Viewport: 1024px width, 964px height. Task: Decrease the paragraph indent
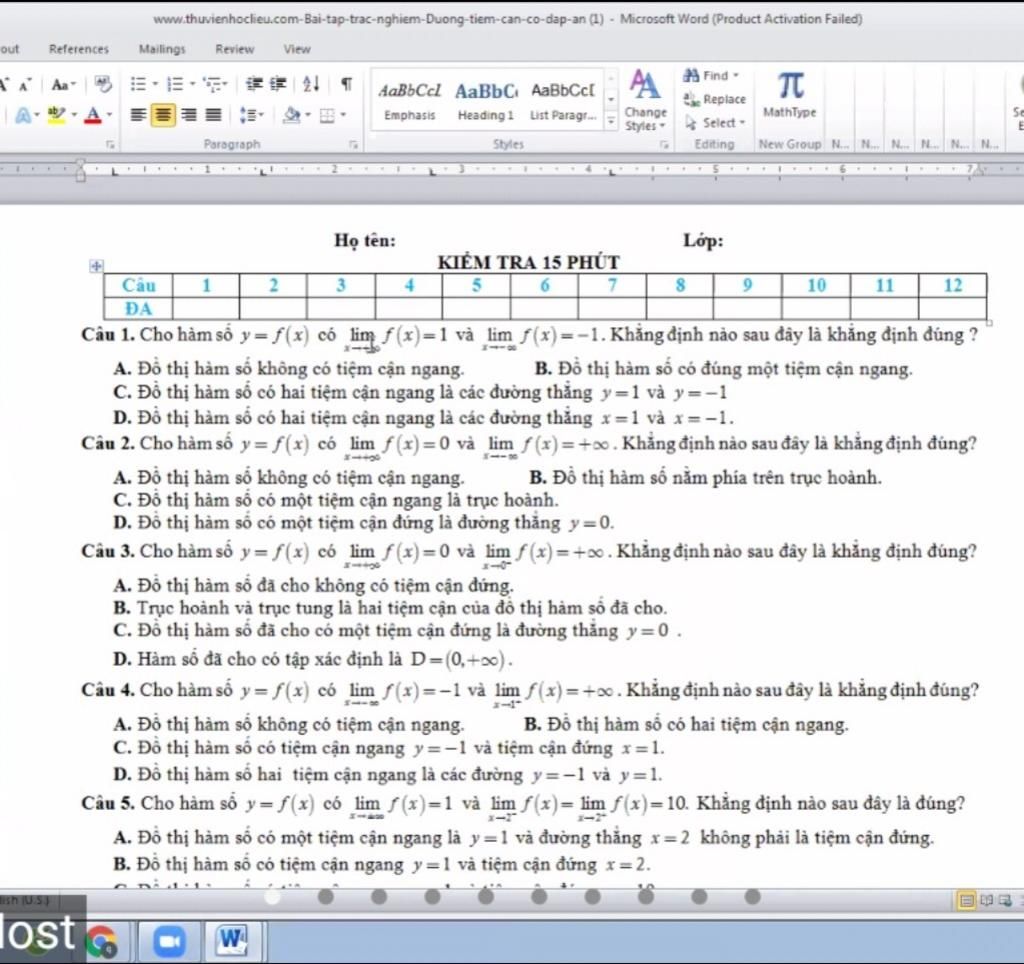click(x=254, y=84)
